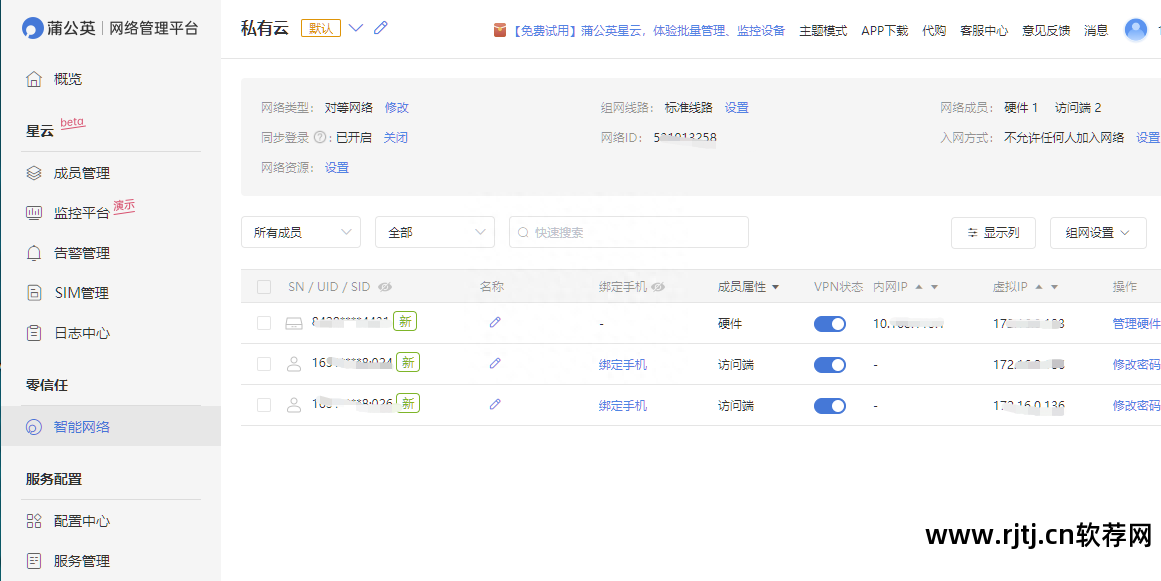Image resolution: width=1161 pixels, height=581 pixels.
Task: Click the 修改 link next to 对等网络
Action: tap(397, 108)
